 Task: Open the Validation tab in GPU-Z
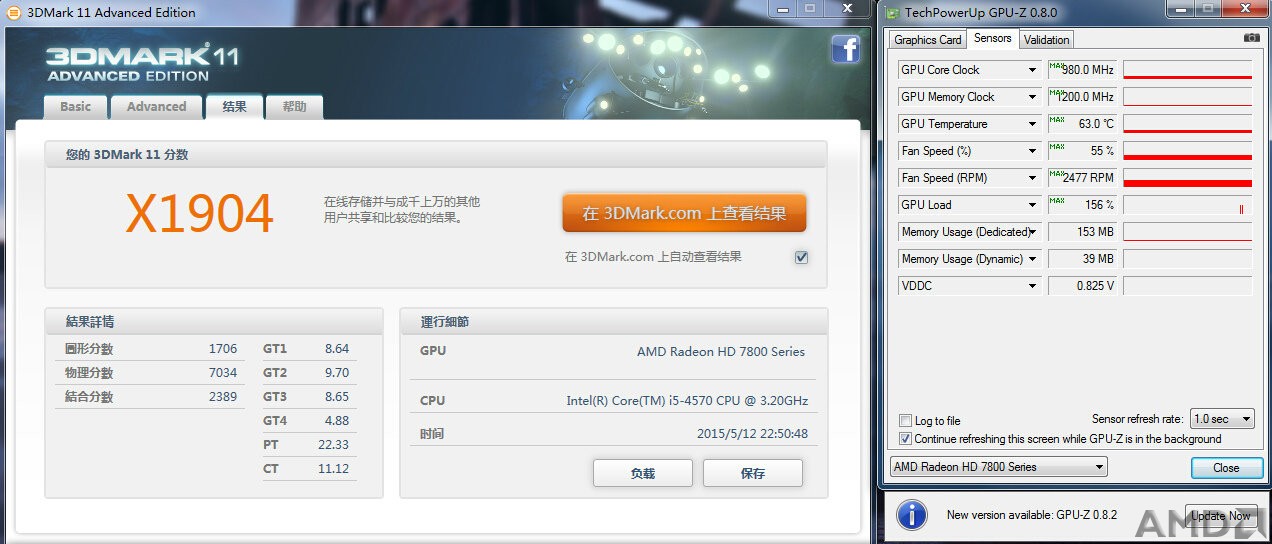1046,40
